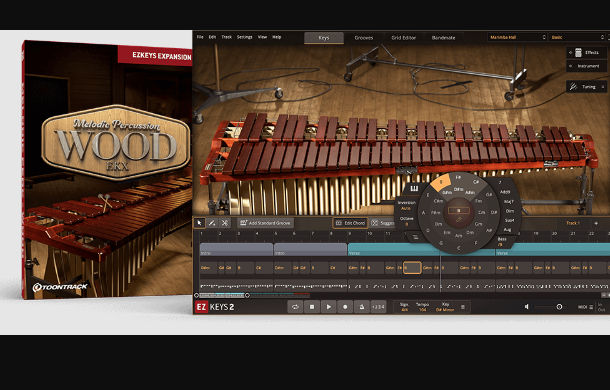
Task: Open the Instrument panel
Action: click(x=587, y=66)
